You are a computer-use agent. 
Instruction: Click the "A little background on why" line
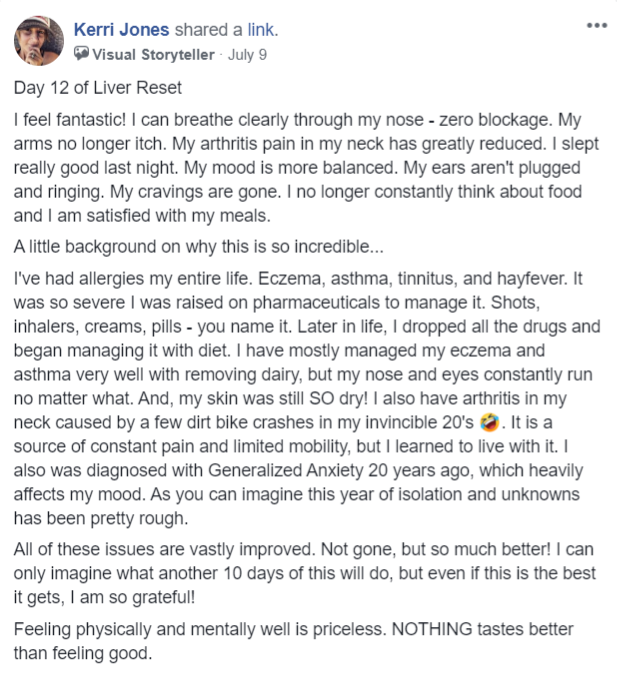(x=198, y=247)
